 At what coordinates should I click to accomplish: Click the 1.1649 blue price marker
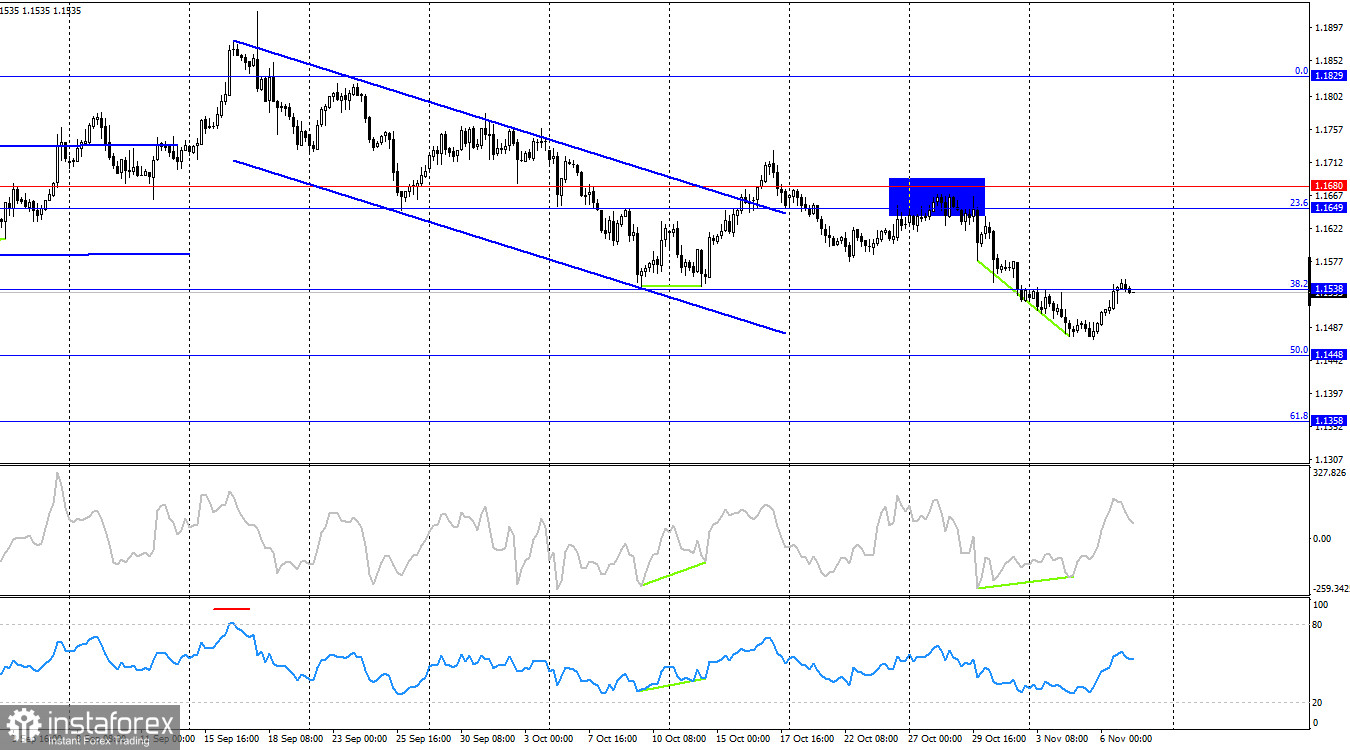[1331, 207]
